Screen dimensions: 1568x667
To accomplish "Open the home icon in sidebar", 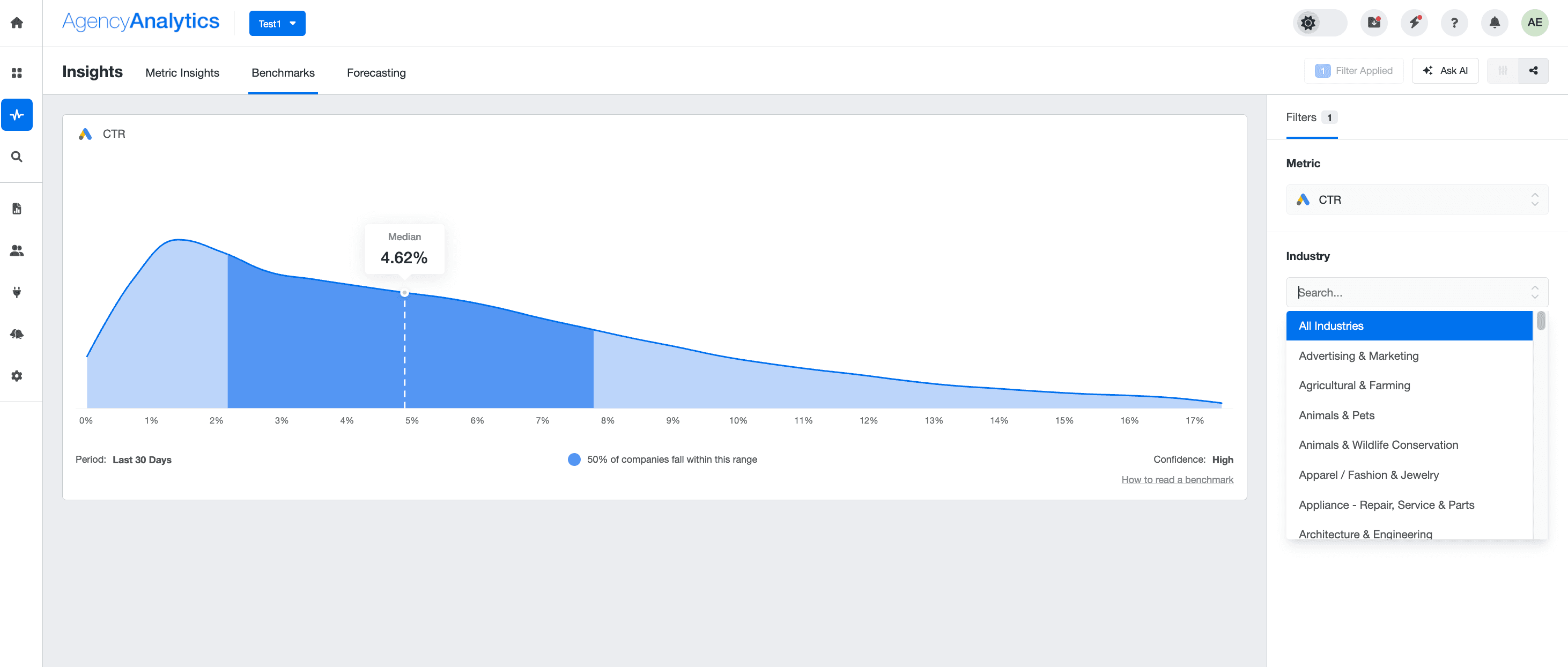I will tap(17, 23).
